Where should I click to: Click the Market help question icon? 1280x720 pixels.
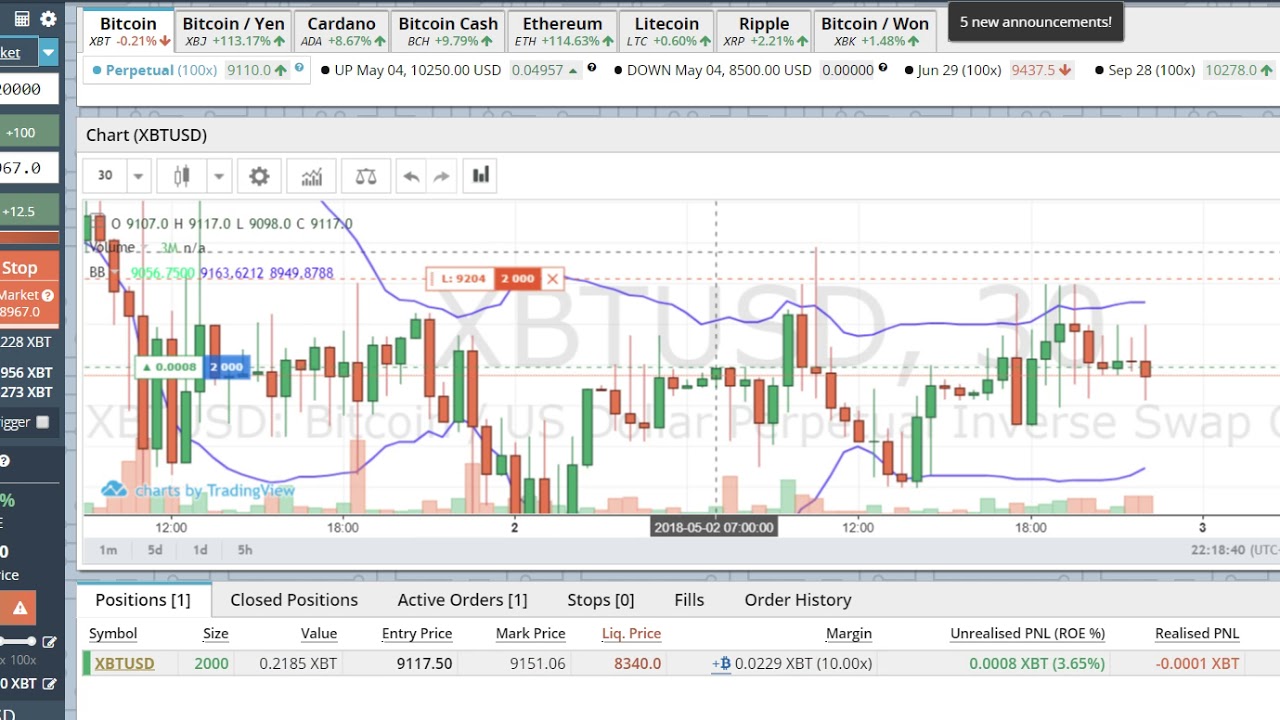tap(48, 295)
